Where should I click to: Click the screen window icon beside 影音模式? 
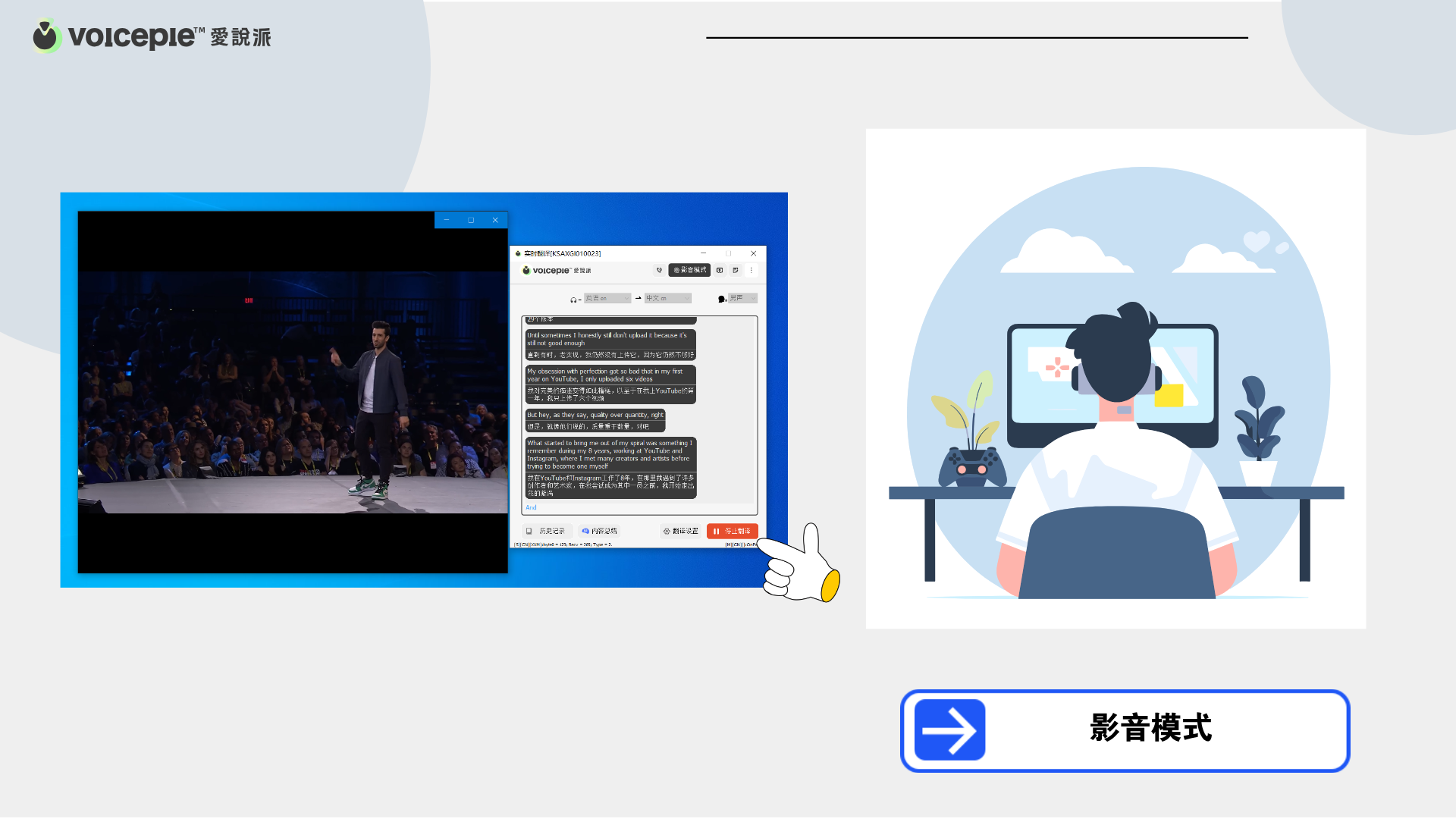point(720,270)
